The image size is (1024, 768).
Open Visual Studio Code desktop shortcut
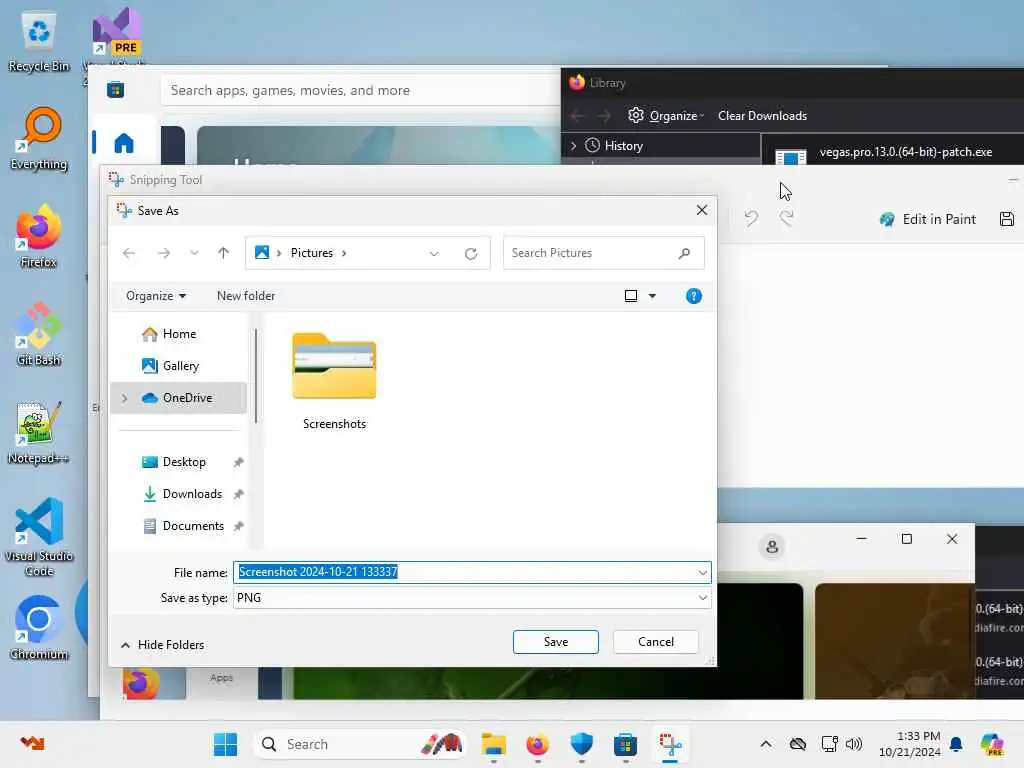coord(39,537)
